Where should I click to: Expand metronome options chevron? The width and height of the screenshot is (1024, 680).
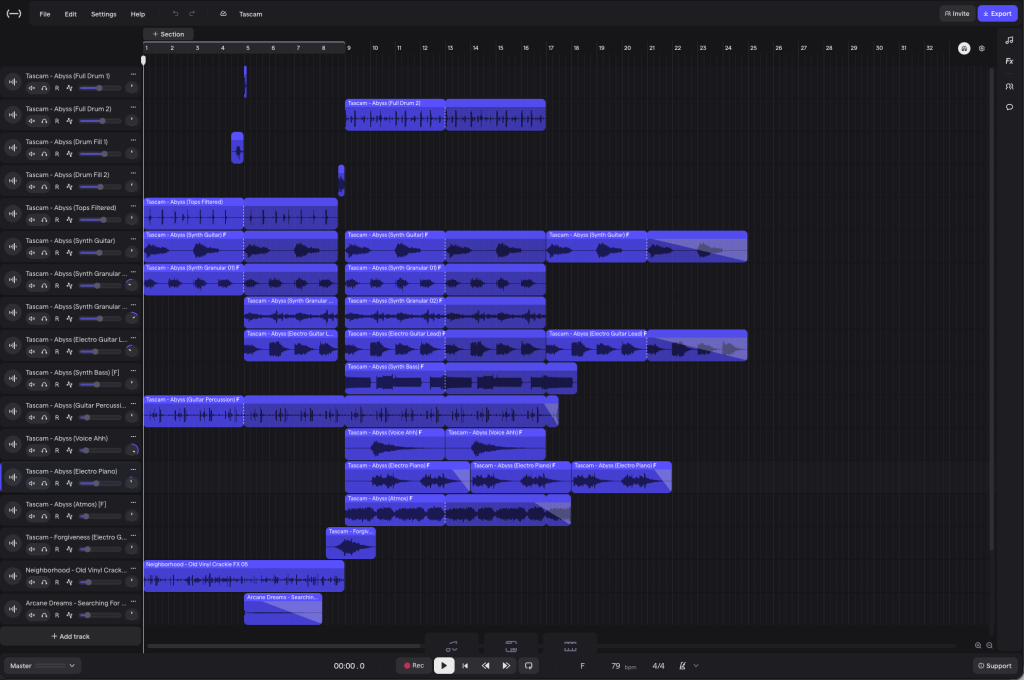click(696, 666)
